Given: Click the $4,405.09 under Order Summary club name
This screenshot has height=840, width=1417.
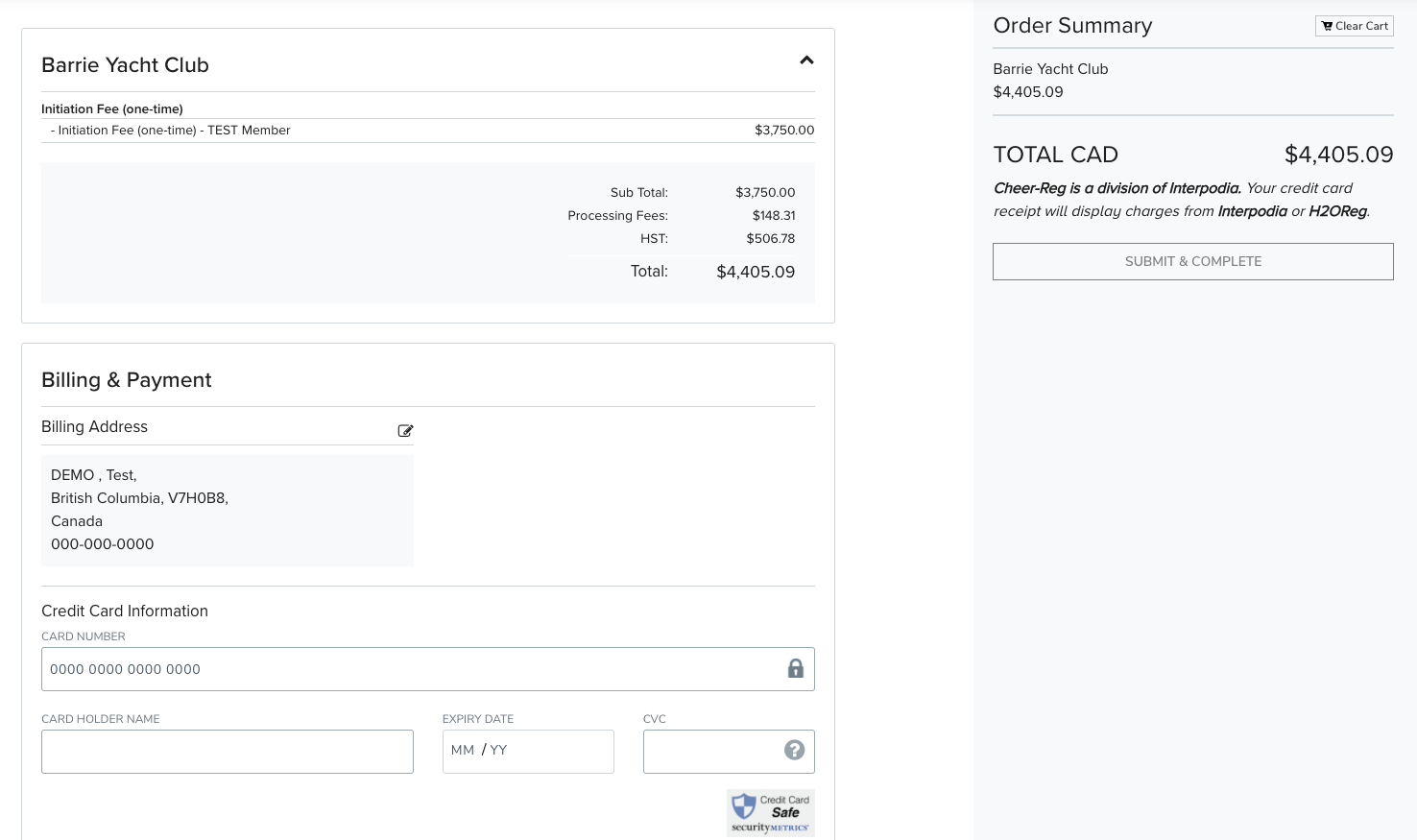Looking at the screenshot, I should tap(1028, 92).
